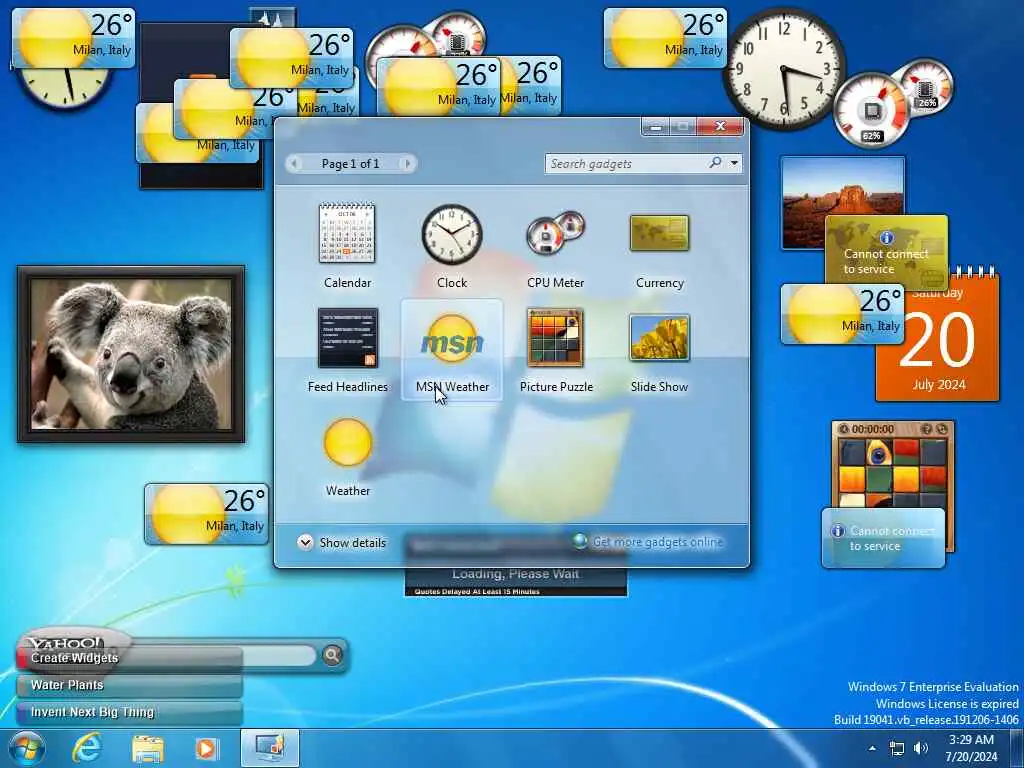Select the Weather gadget icon in gallery
This screenshot has height=768, width=1024.
click(347, 442)
